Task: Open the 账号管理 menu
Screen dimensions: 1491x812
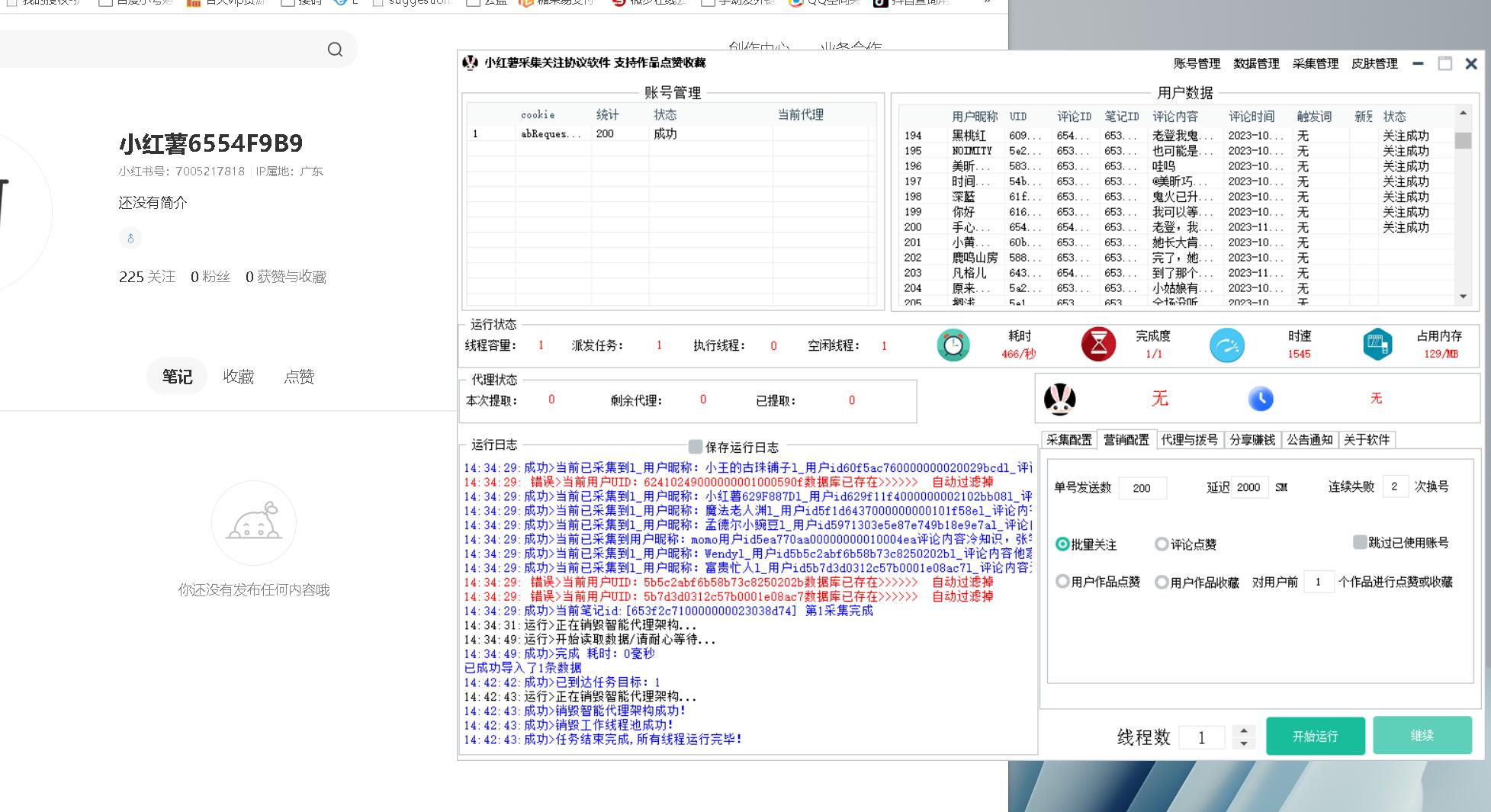Action: pyautogui.click(x=1196, y=64)
